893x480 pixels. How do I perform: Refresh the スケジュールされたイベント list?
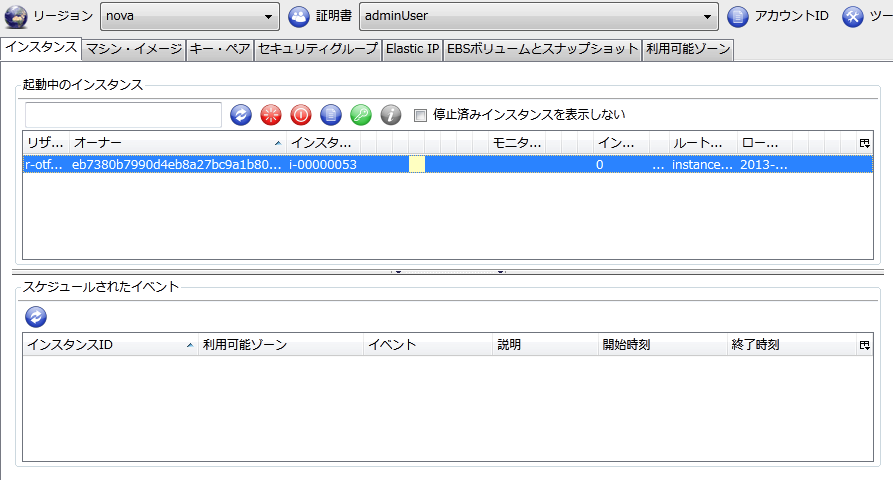36,316
